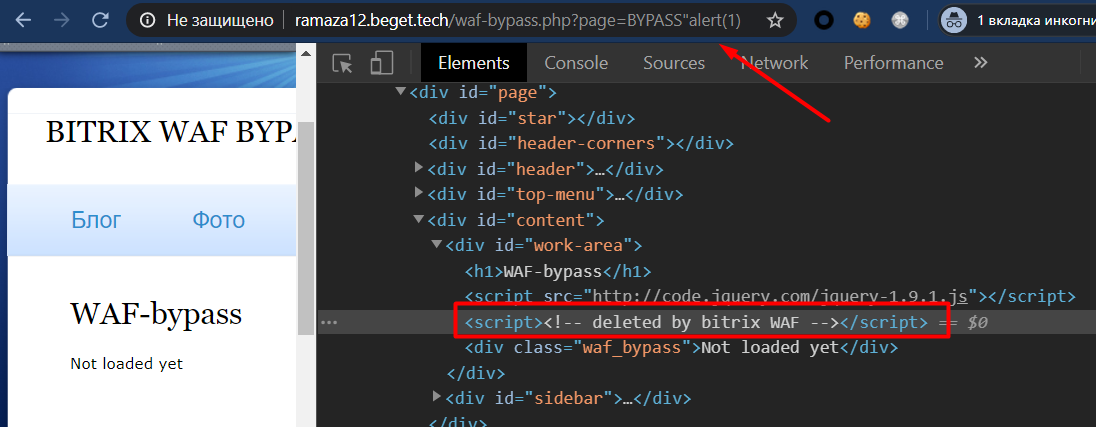The width and height of the screenshot is (1096, 427).
Task: Click the URL in the address bar
Action: tap(518, 21)
